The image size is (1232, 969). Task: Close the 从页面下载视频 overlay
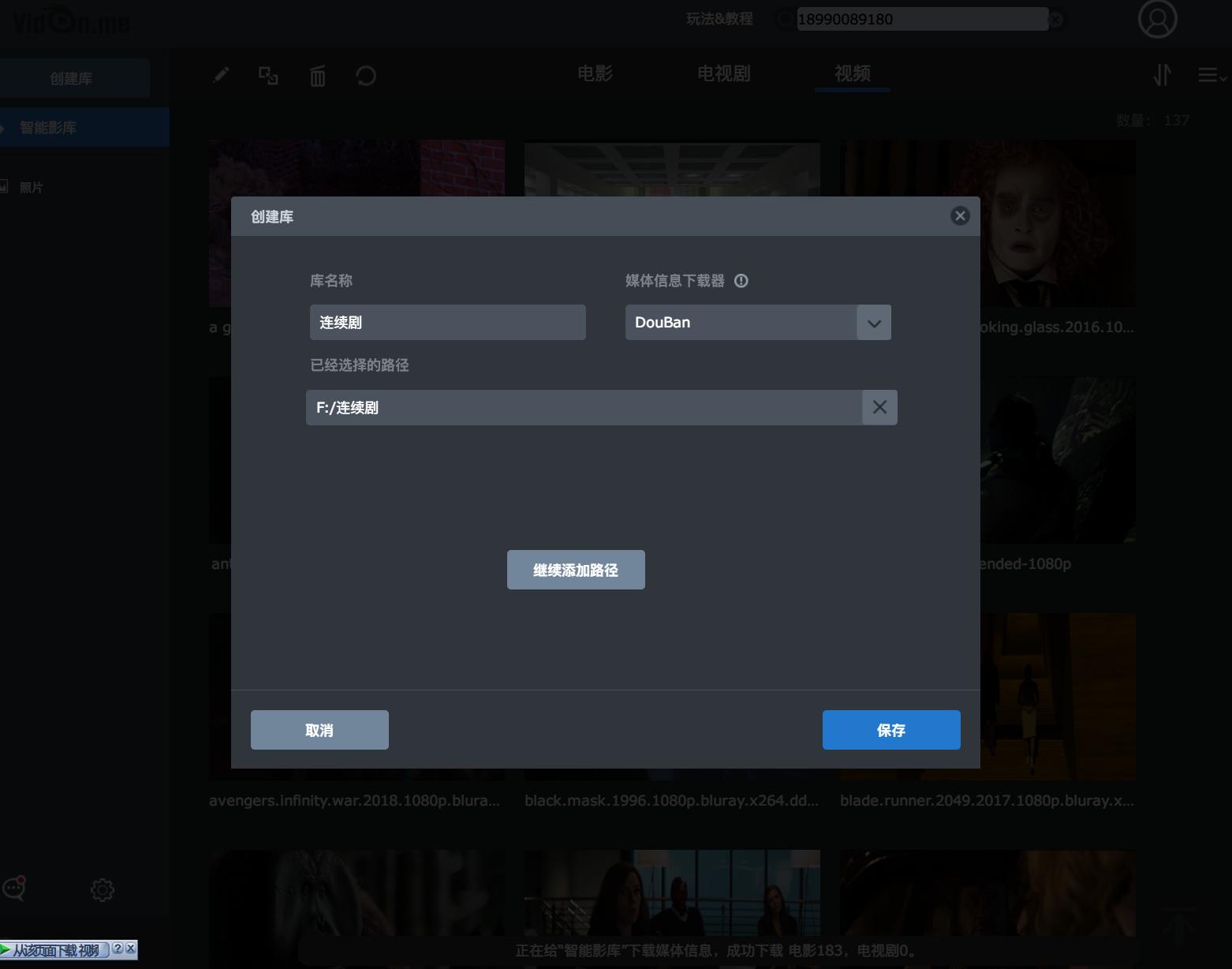(x=131, y=948)
